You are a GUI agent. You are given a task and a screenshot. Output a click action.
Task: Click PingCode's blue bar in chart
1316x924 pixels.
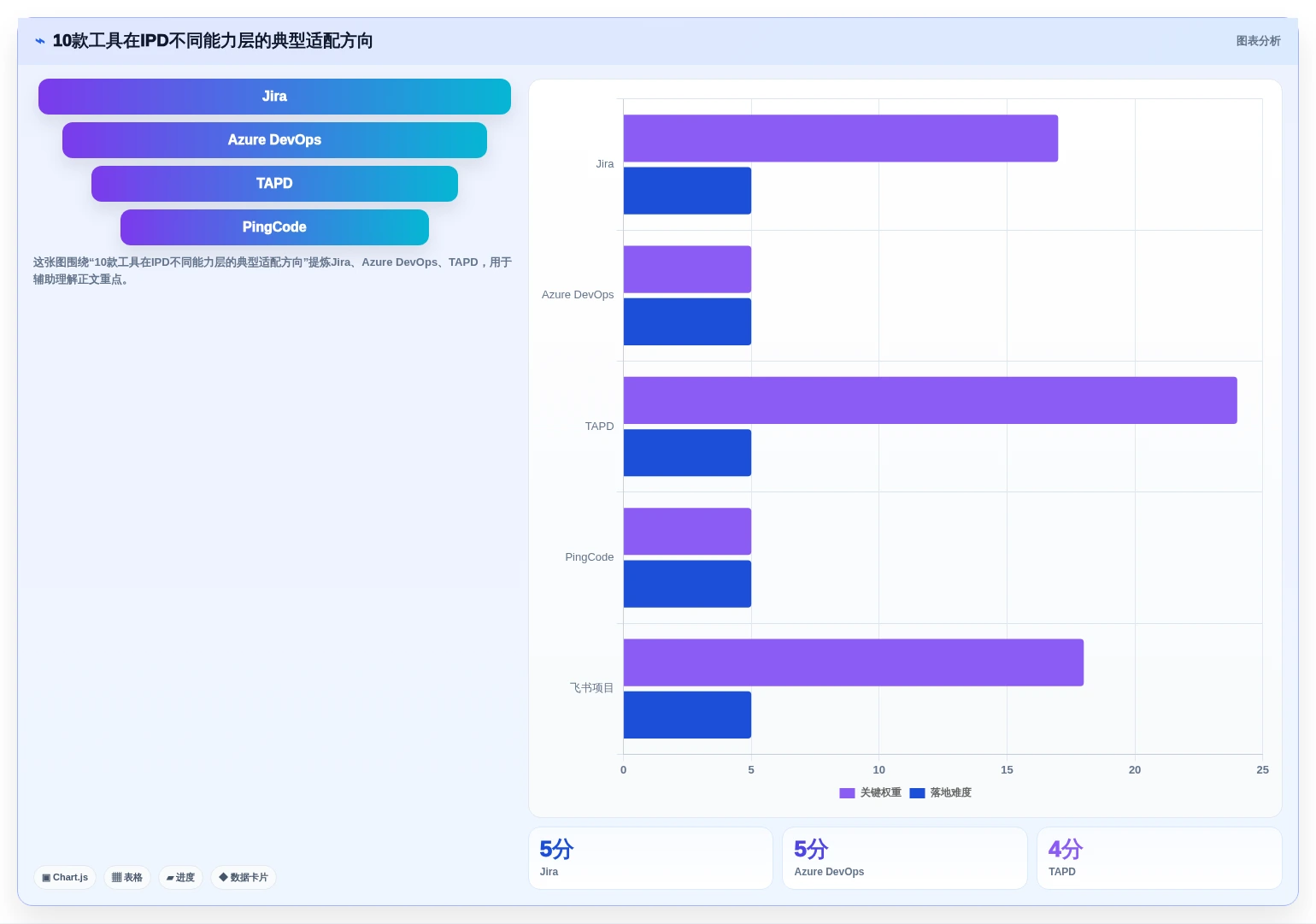click(687, 584)
